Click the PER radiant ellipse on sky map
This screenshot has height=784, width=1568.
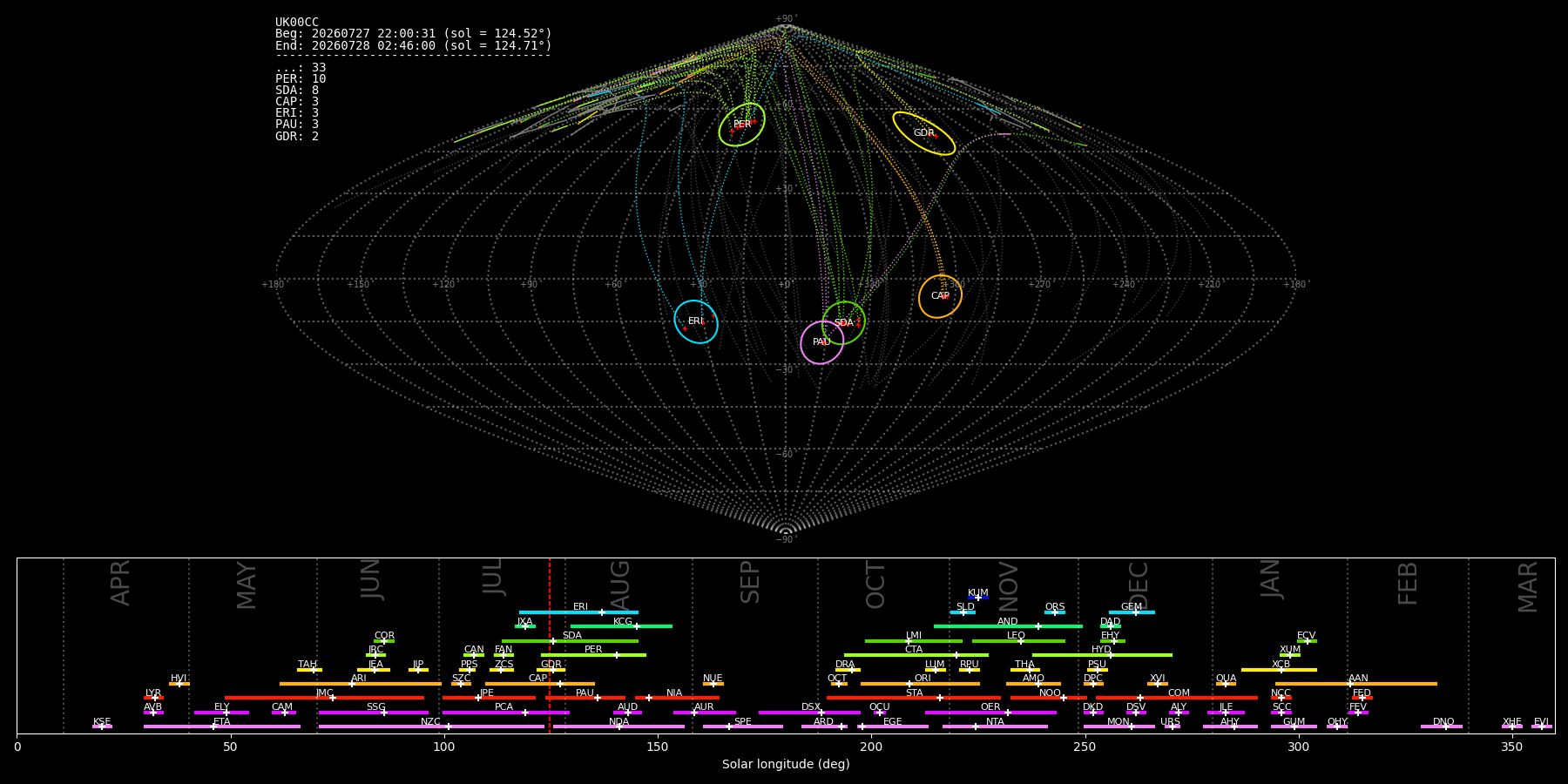click(742, 125)
